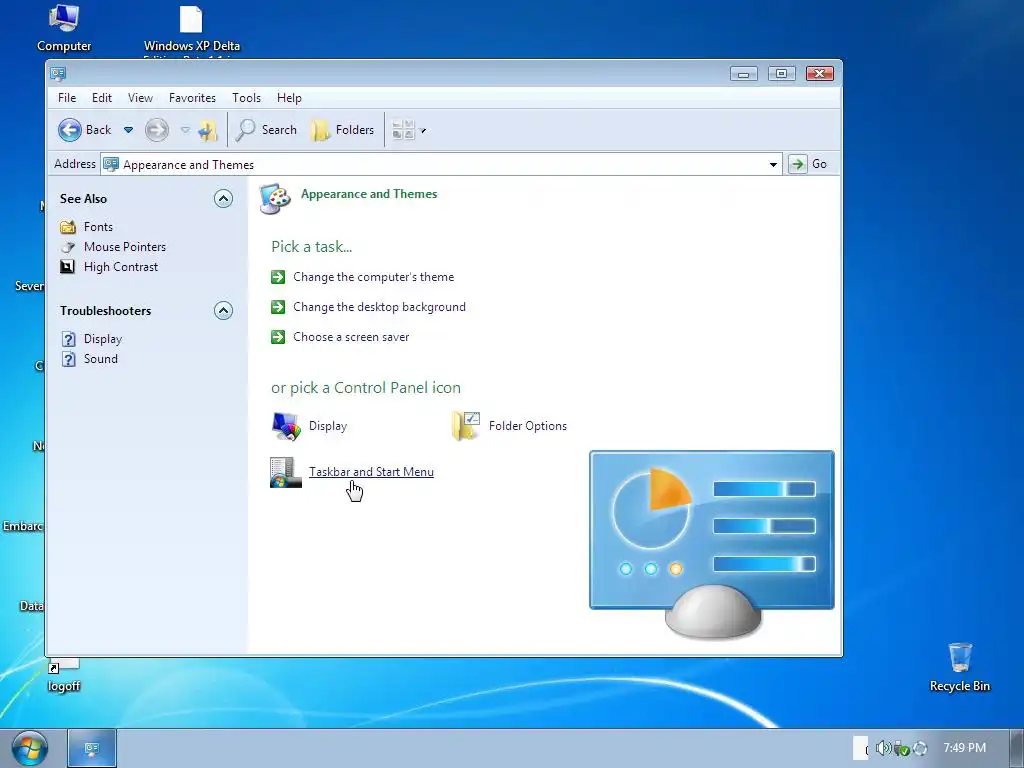Image resolution: width=1024 pixels, height=768 pixels.
Task: Click arrow icon beside Choose a screen saver
Action: coord(278,337)
